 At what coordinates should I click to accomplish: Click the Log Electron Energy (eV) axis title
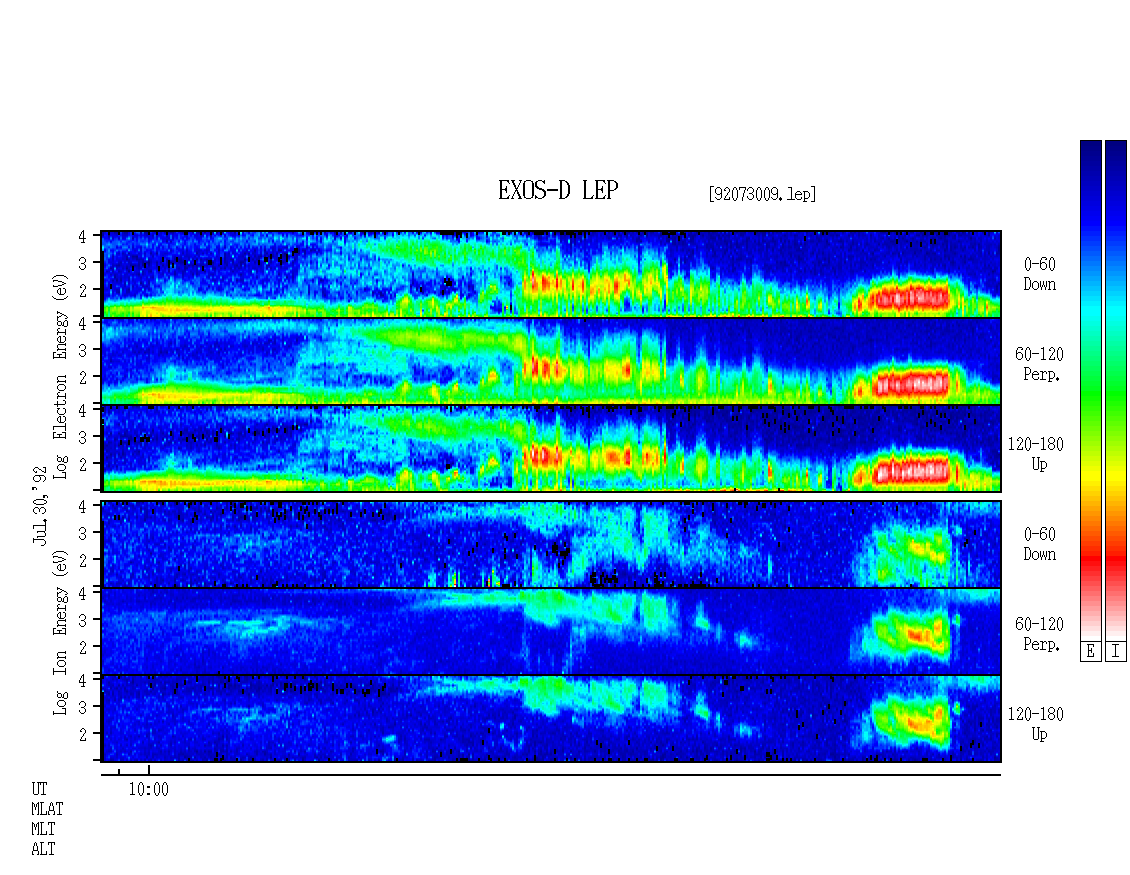(61, 376)
